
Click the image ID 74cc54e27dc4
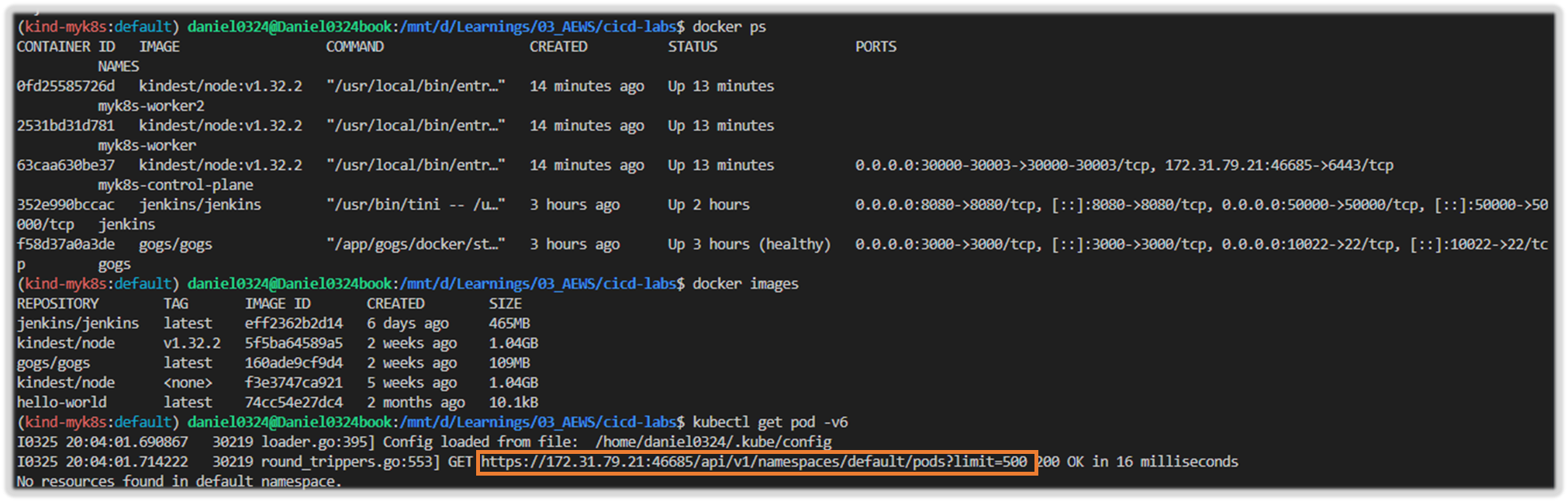pyautogui.click(x=294, y=403)
